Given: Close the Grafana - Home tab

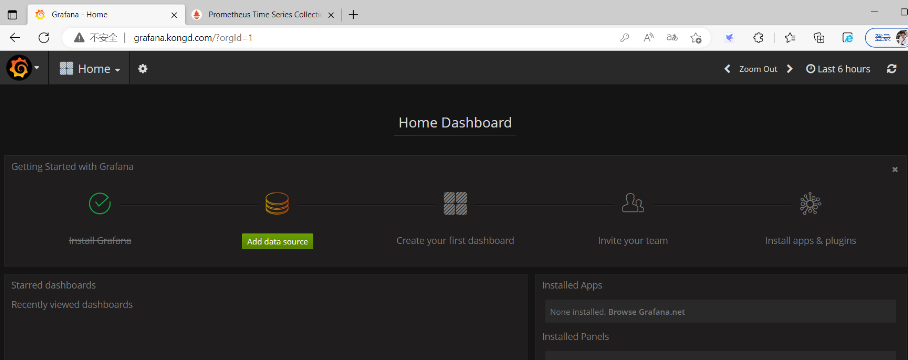Looking at the screenshot, I should (174, 14).
